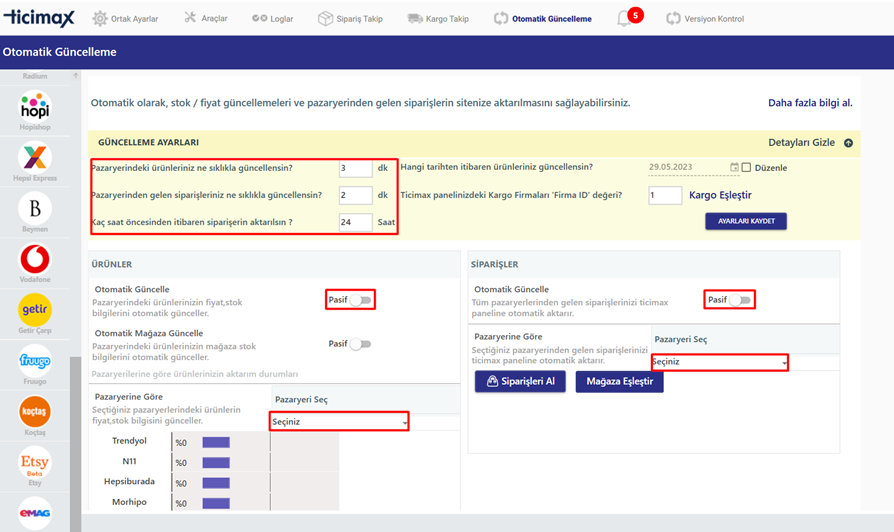894x532 pixels.
Task: Click the Versiyon Kontrol refresh icon
Action: [673, 18]
